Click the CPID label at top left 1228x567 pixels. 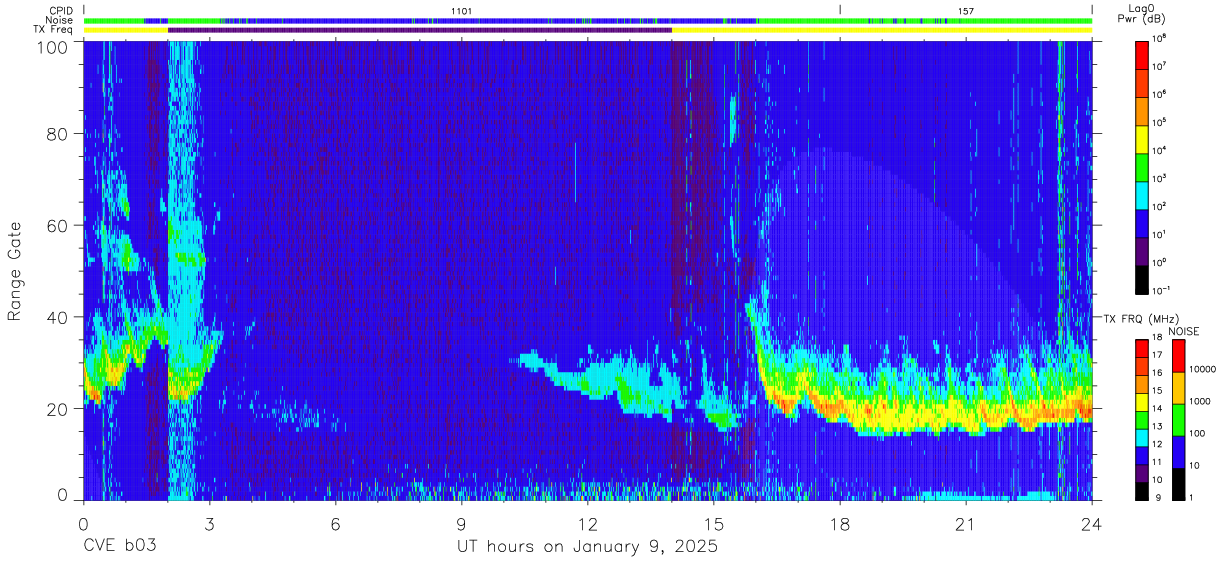(59, 11)
